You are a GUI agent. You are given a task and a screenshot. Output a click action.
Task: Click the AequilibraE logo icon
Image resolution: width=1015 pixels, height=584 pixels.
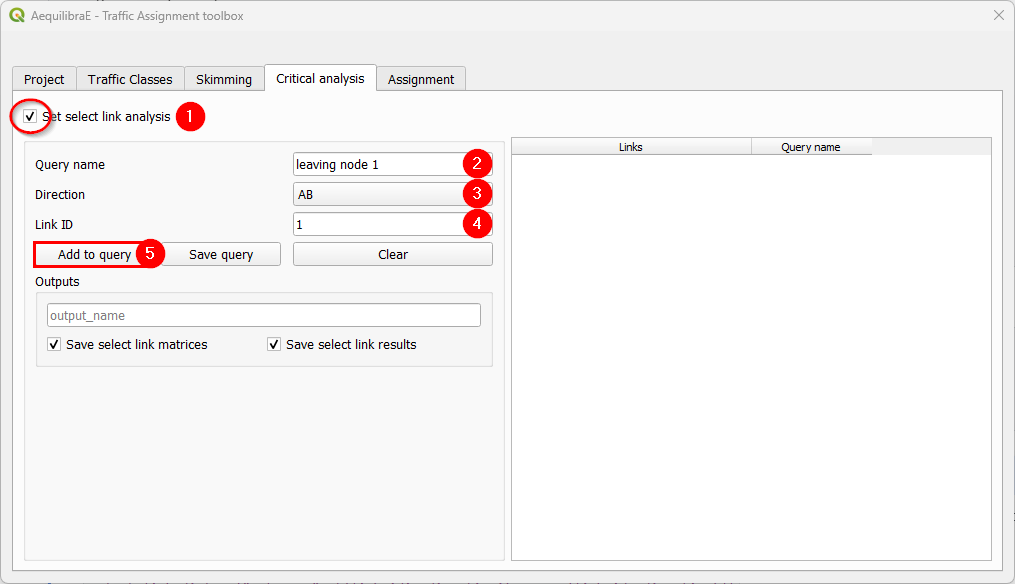tap(16, 16)
